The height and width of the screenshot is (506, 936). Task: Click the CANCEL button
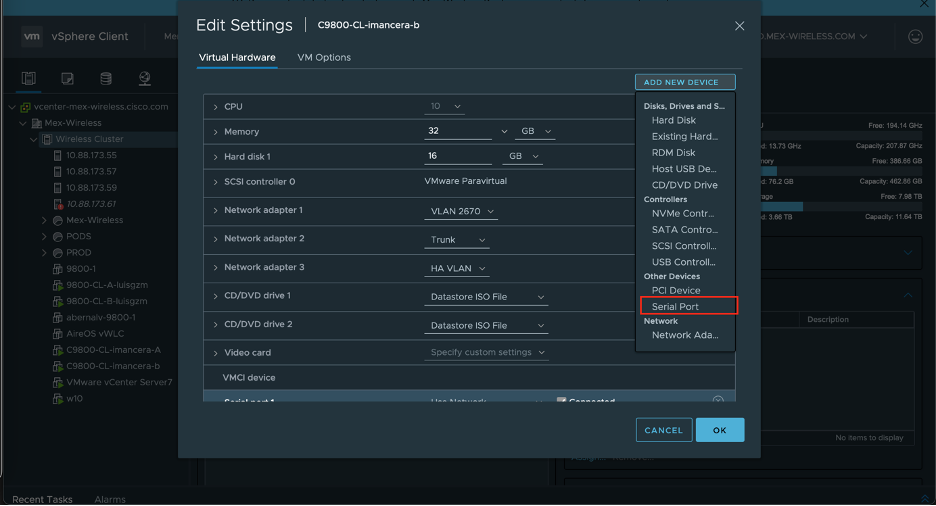point(664,430)
